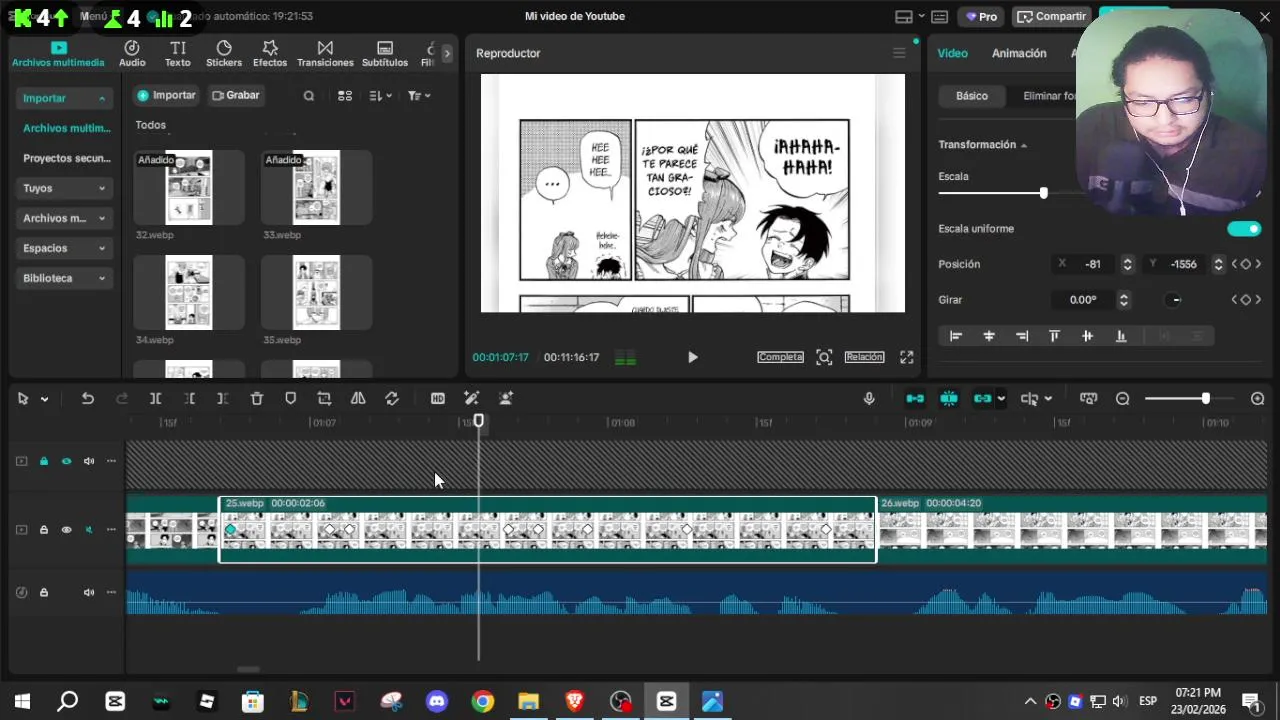1280x720 pixels.
Task: Delete left of playhead trim icon
Action: (x=189, y=398)
